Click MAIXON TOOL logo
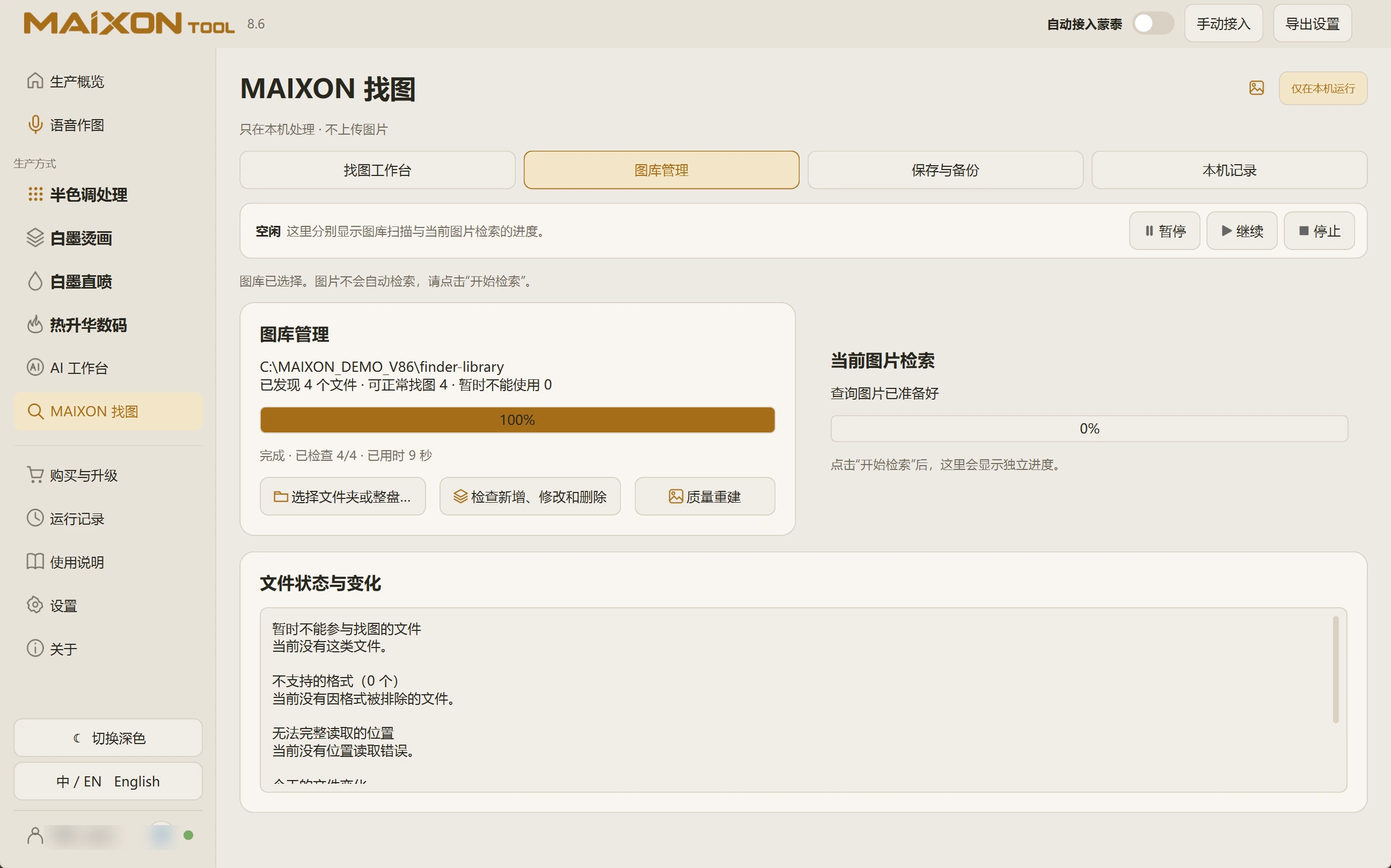 click(129, 24)
